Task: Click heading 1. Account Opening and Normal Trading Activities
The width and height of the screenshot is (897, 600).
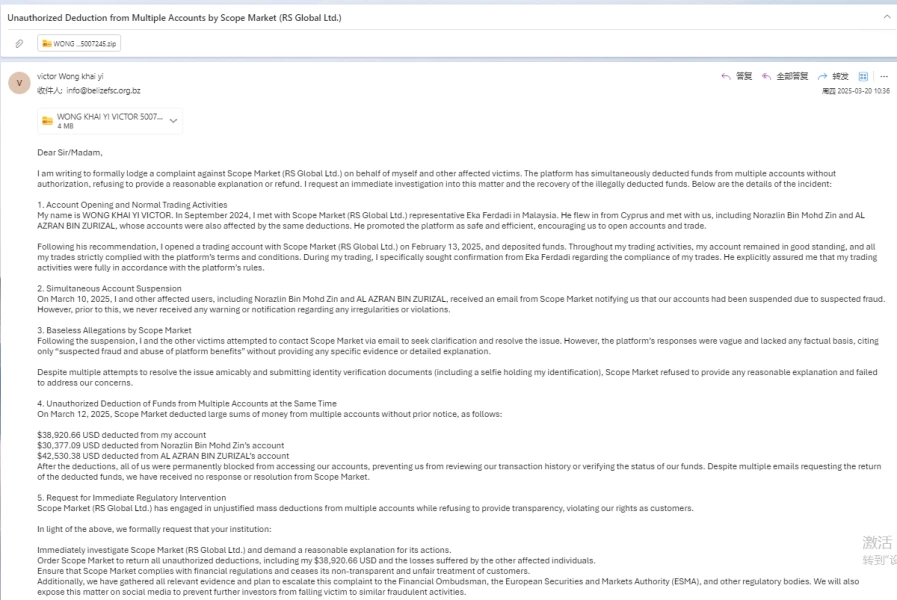Action: pos(132,205)
